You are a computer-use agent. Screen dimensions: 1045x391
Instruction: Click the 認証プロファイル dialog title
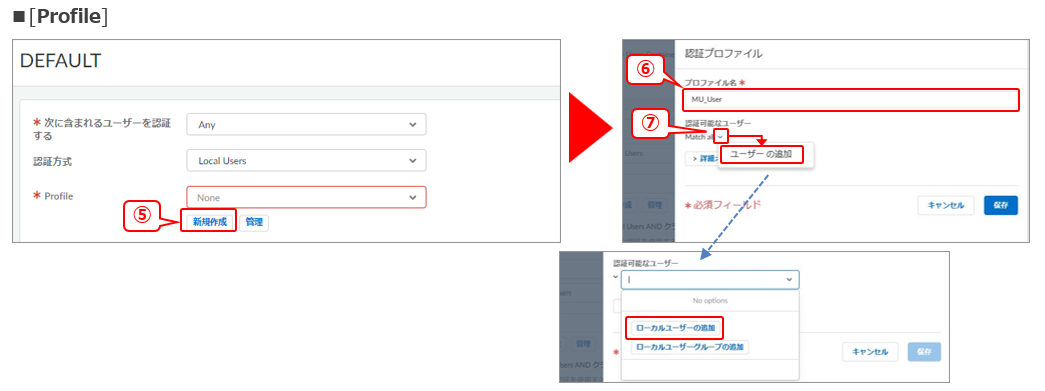[x=723, y=54]
